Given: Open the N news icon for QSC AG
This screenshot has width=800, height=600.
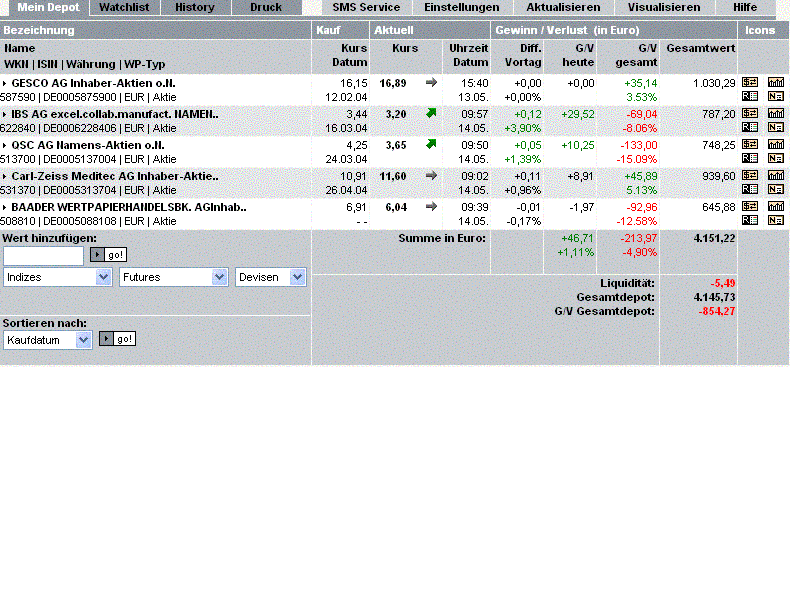Looking at the screenshot, I should 776,158.
